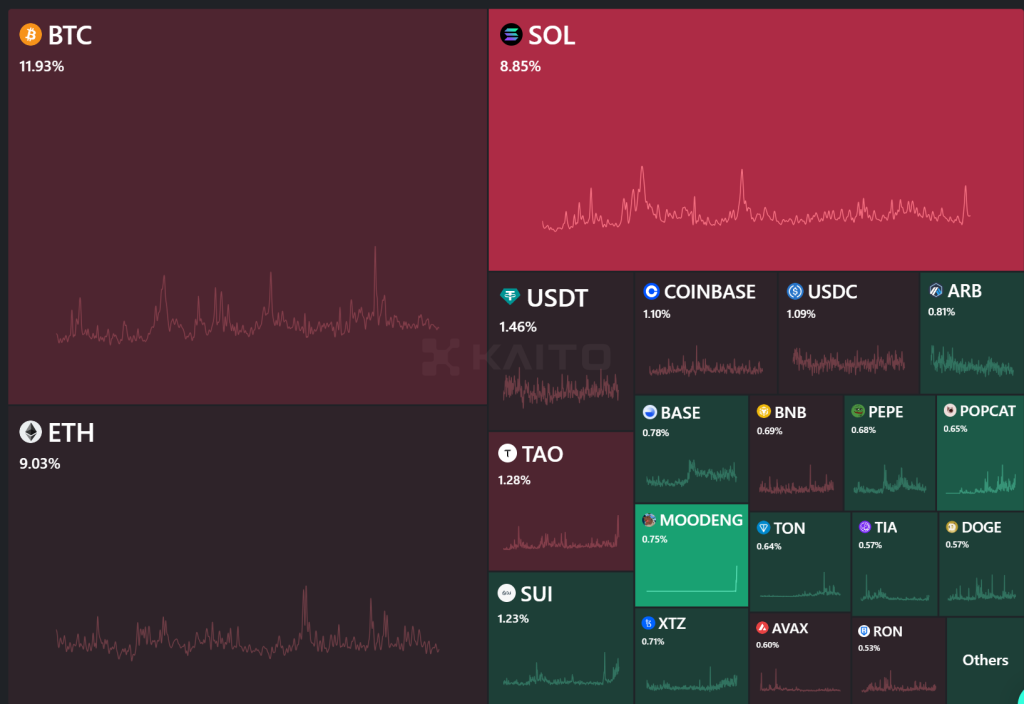
Task: Click the Arbitrum ARB logo icon
Action: click(x=936, y=292)
